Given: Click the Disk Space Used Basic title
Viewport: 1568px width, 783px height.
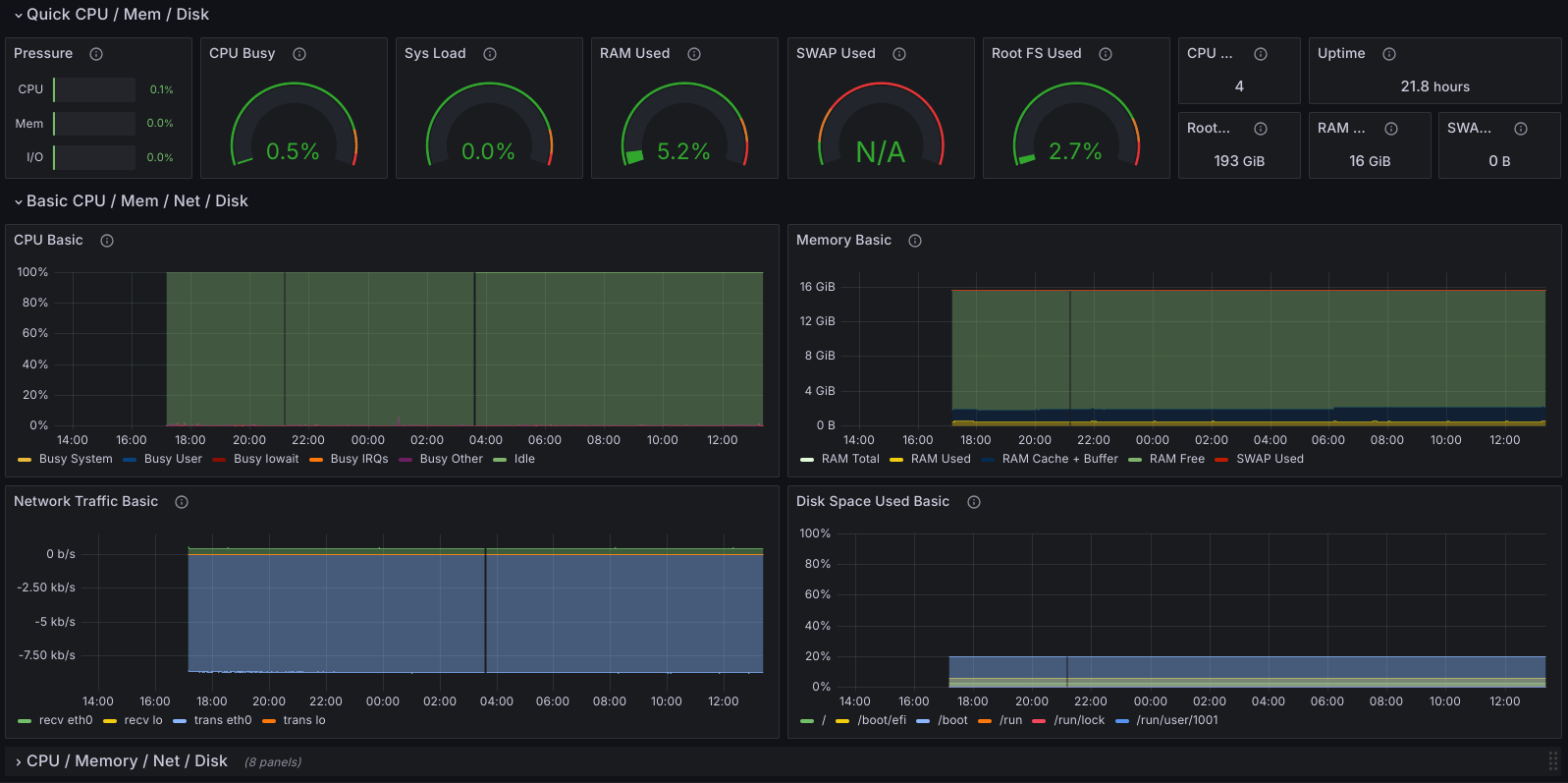Looking at the screenshot, I should (x=872, y=502).
